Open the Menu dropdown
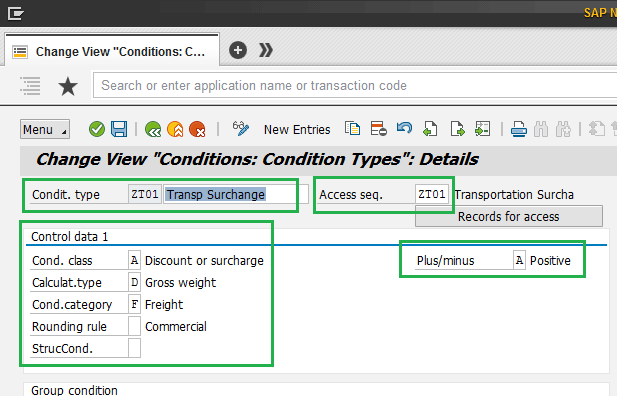Viewport: 617px width, 396px height. [x=45, y=129]
